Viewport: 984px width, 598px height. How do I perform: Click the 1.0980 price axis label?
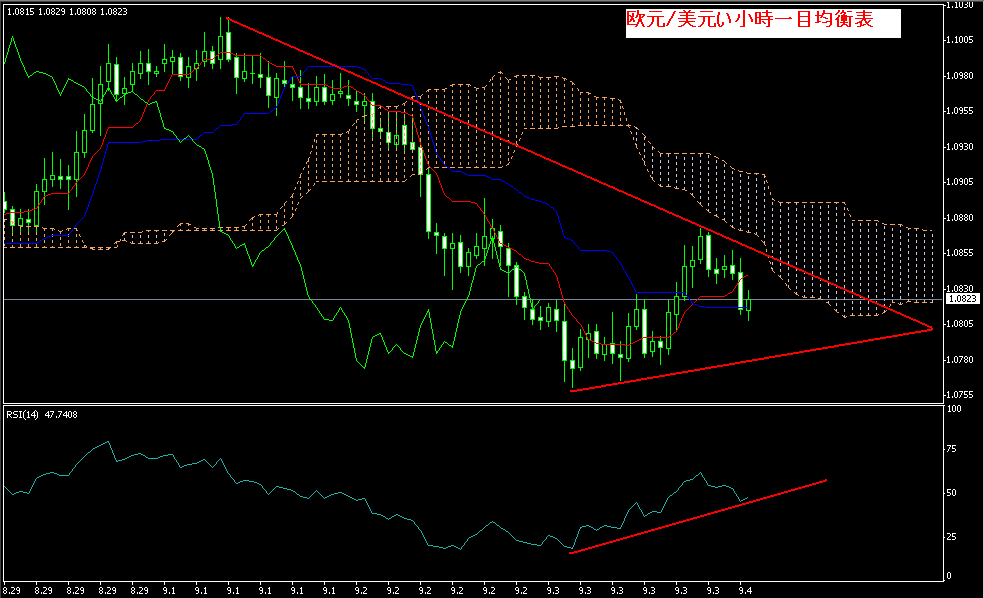pos(960,76)
